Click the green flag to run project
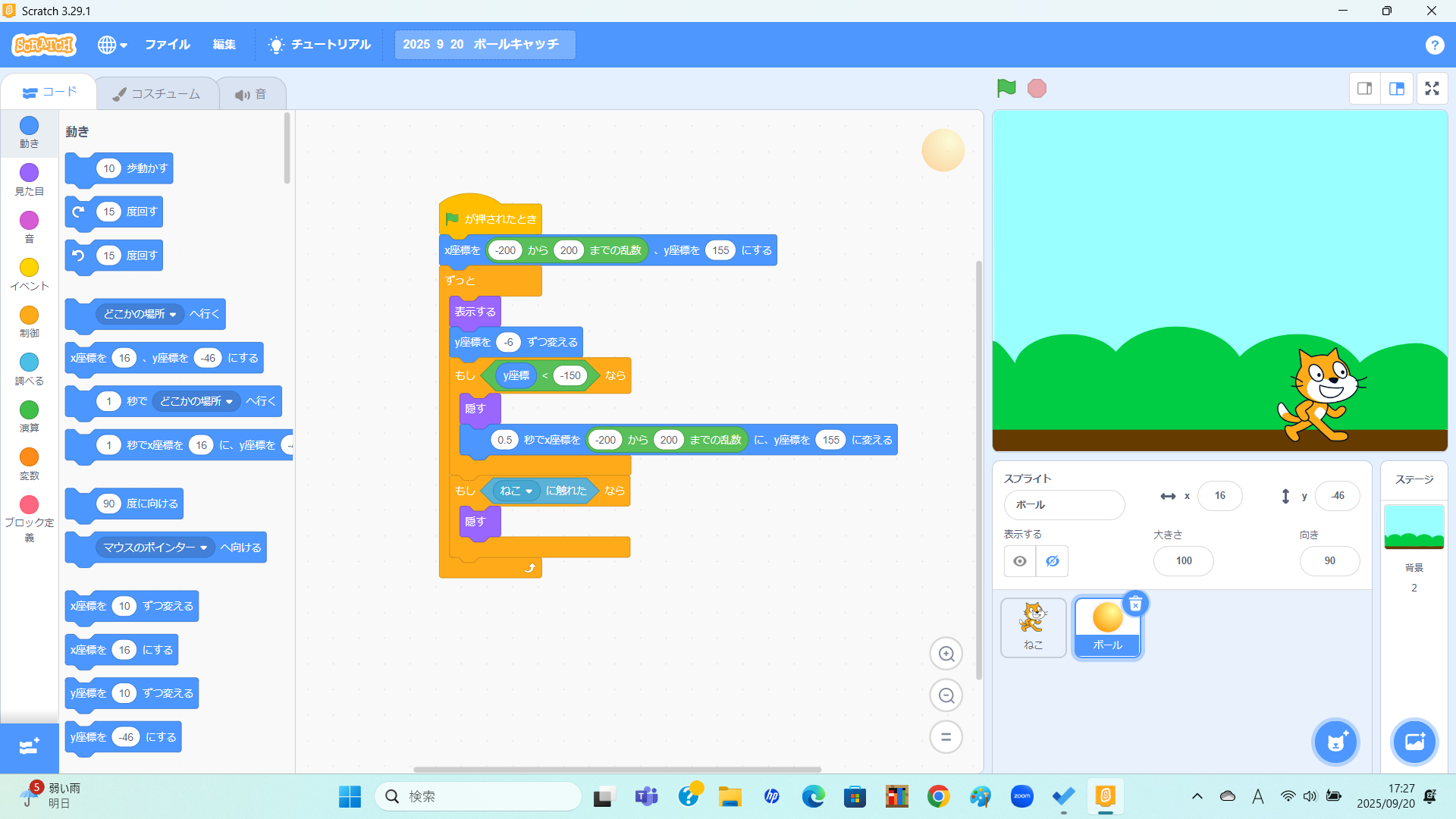Viewport: 1456px width, 819px height. [x=1006, y=89]
